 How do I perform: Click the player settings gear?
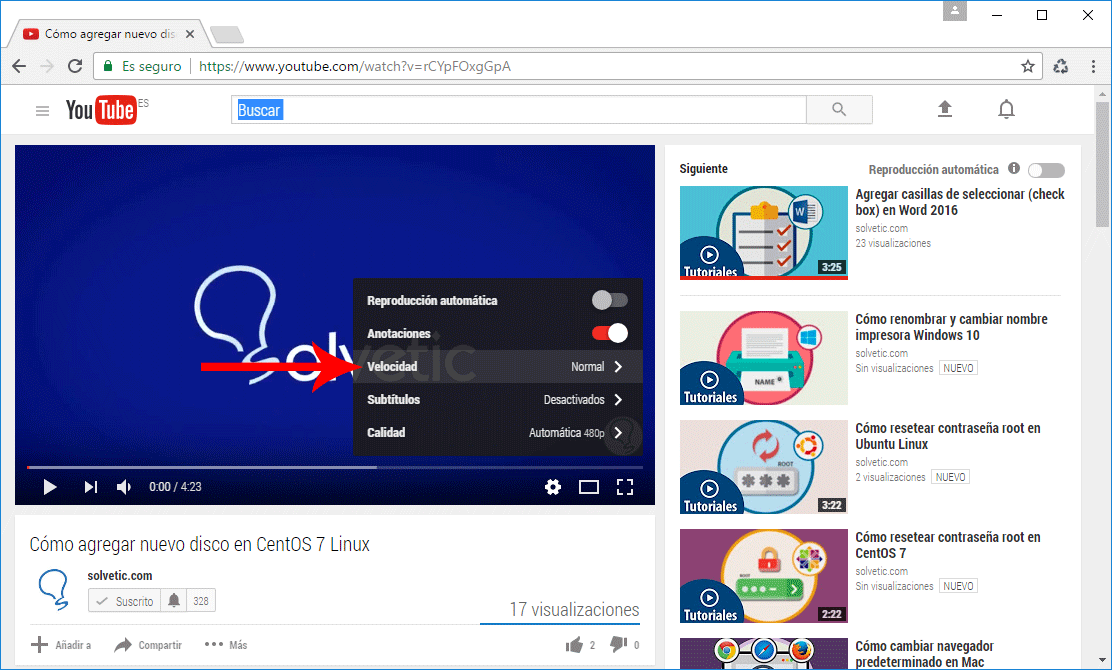[x=552, y=487]
